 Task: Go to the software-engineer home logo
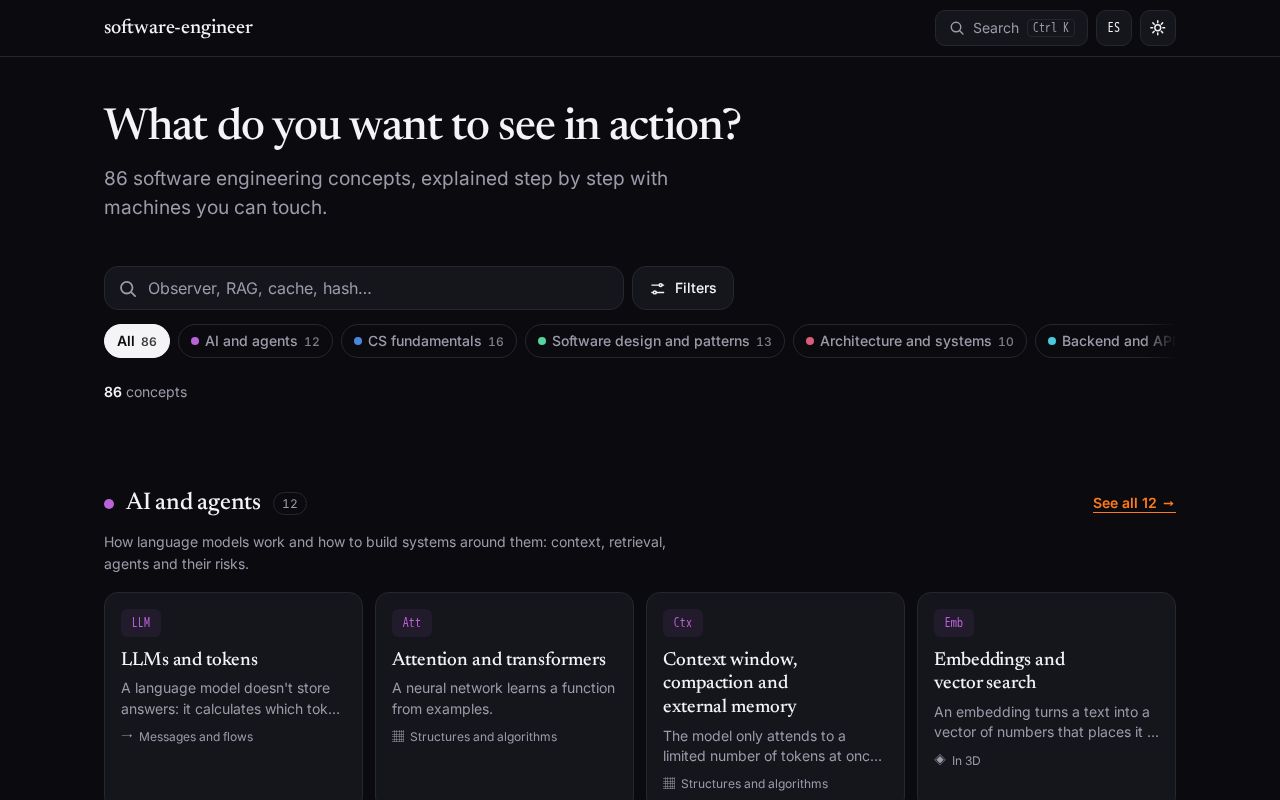point(178,28)
